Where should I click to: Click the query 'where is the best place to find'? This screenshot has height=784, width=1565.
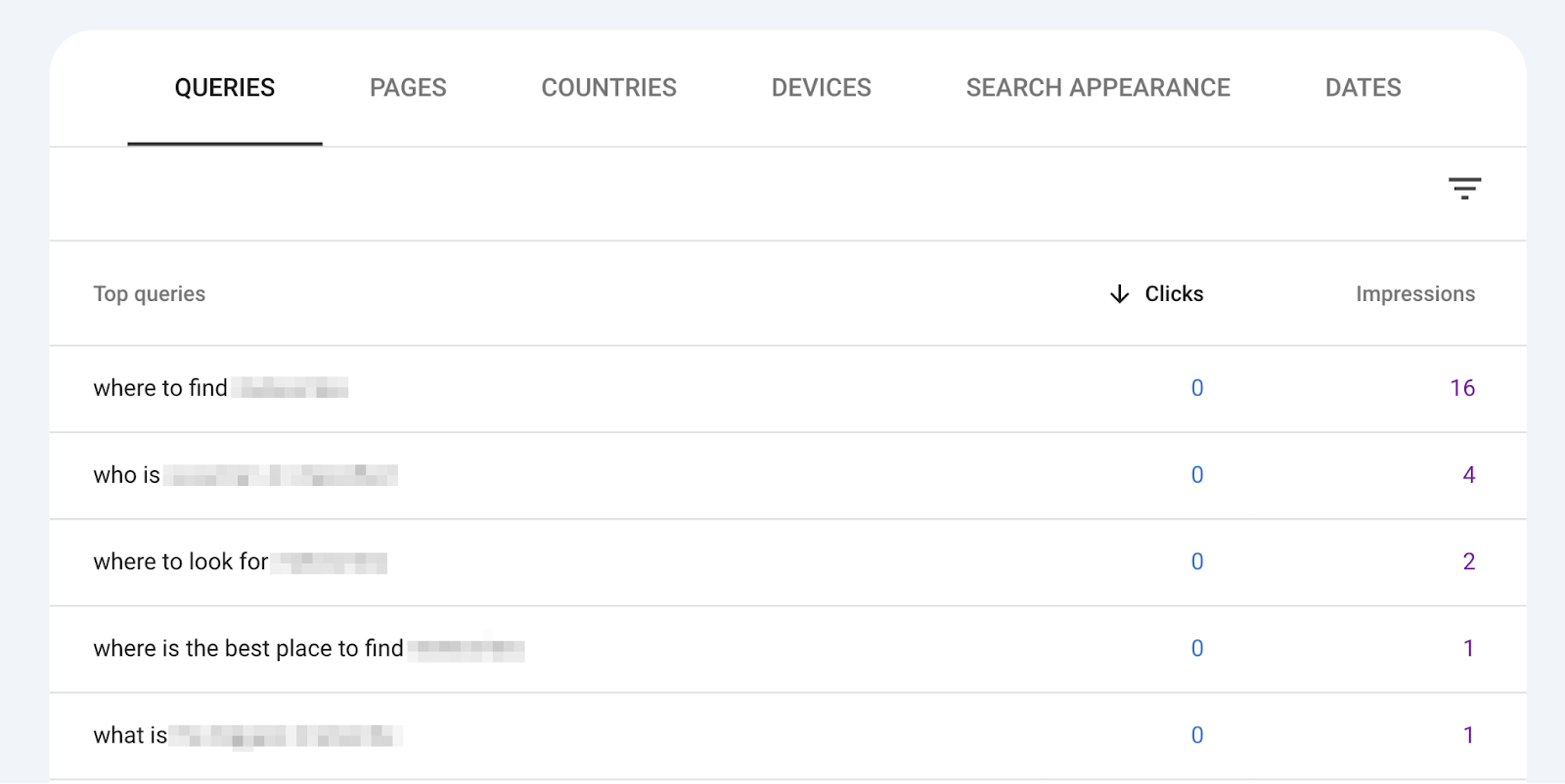click(308, 648)
